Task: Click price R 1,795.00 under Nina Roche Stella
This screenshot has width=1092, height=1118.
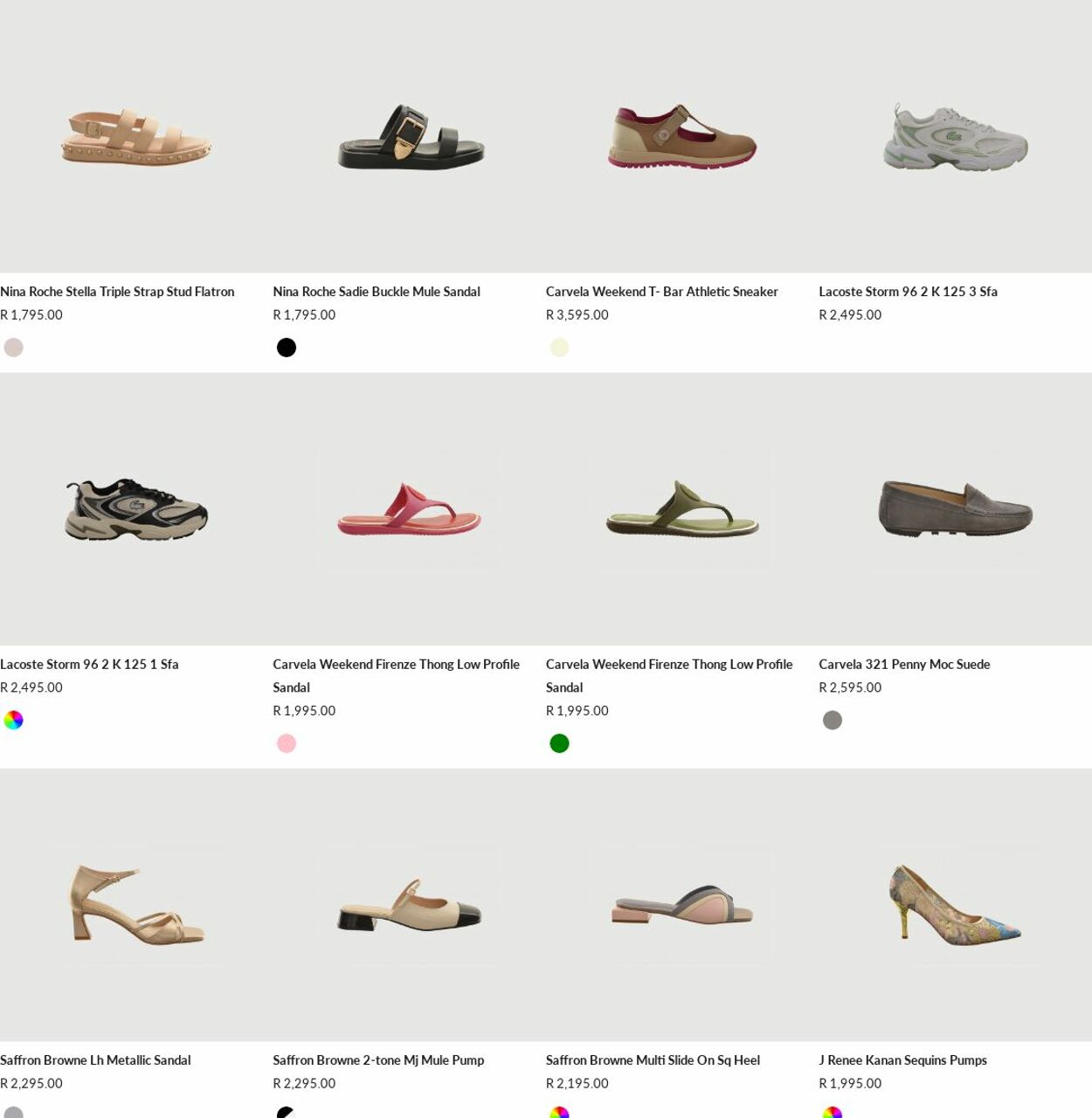Action: tap(31, 315)
